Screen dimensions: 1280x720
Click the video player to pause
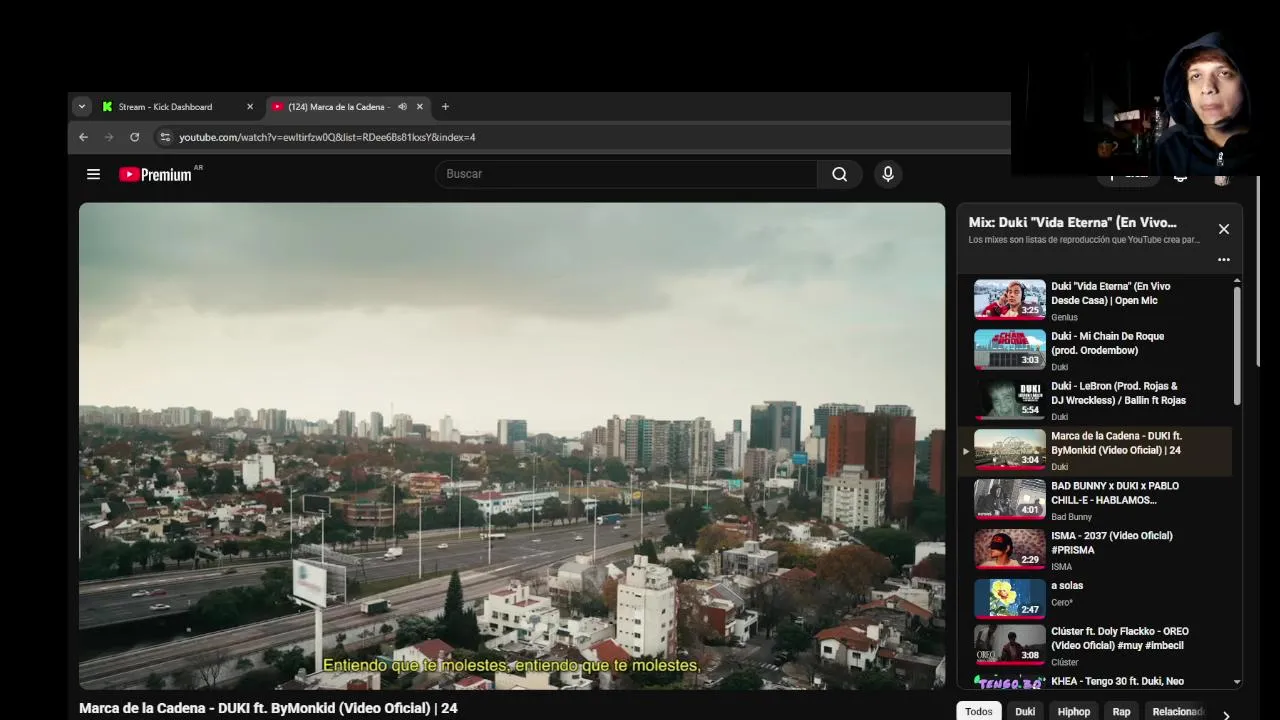coord(512,446)
